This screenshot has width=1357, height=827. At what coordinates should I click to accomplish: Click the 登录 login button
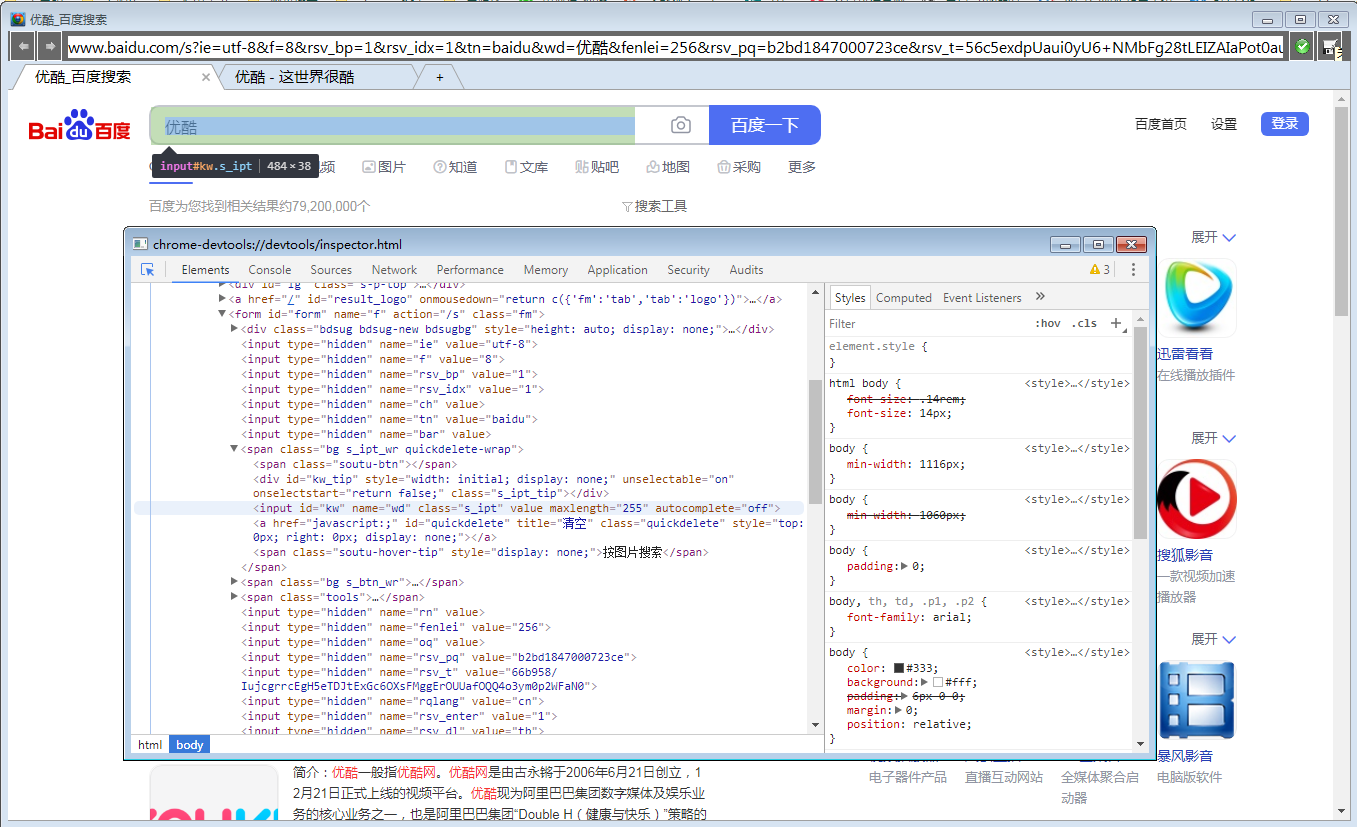pos(1283,123)
